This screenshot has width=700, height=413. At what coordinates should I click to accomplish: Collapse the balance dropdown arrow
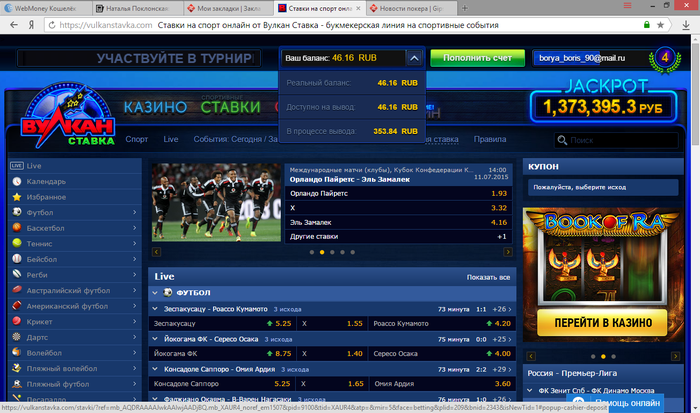click(x=414, y=58)
